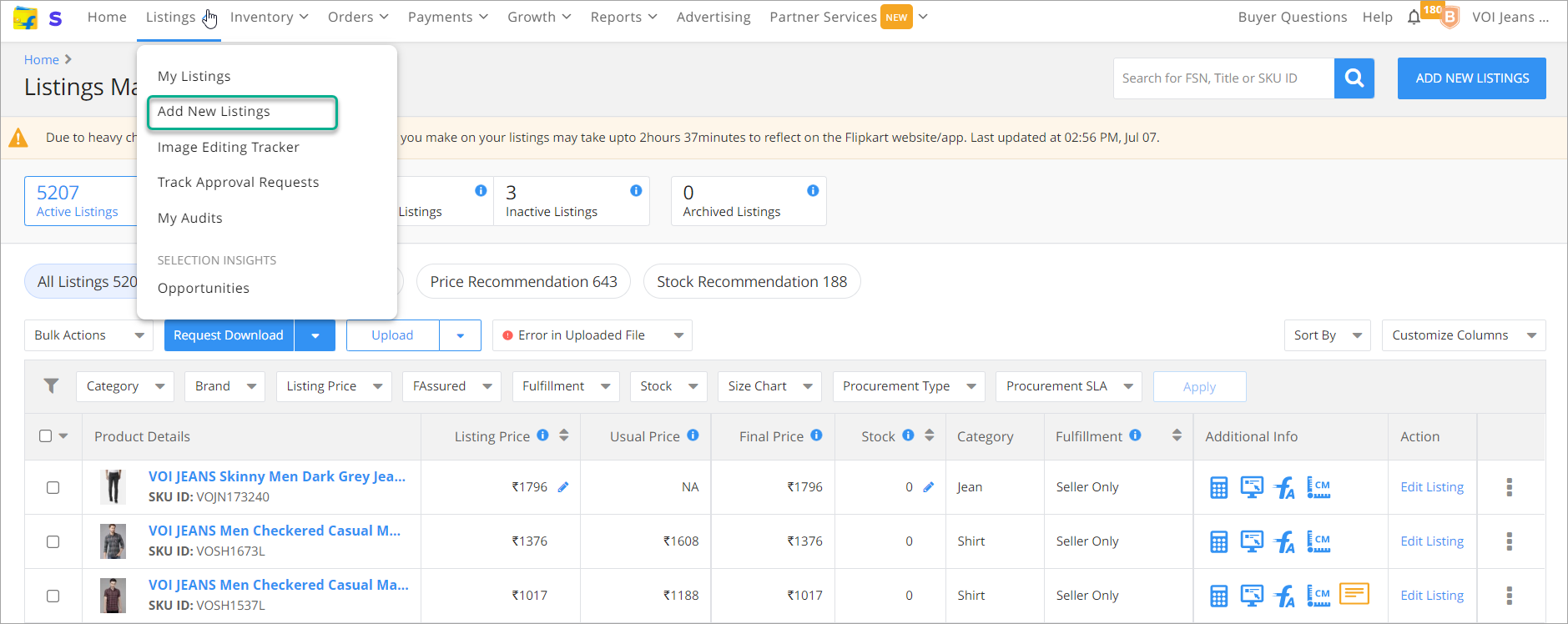Open three-dot menu for VOSH1673L row
Image resolution: width=1568 pixels, height=624 pixels.
(1509, 541)
